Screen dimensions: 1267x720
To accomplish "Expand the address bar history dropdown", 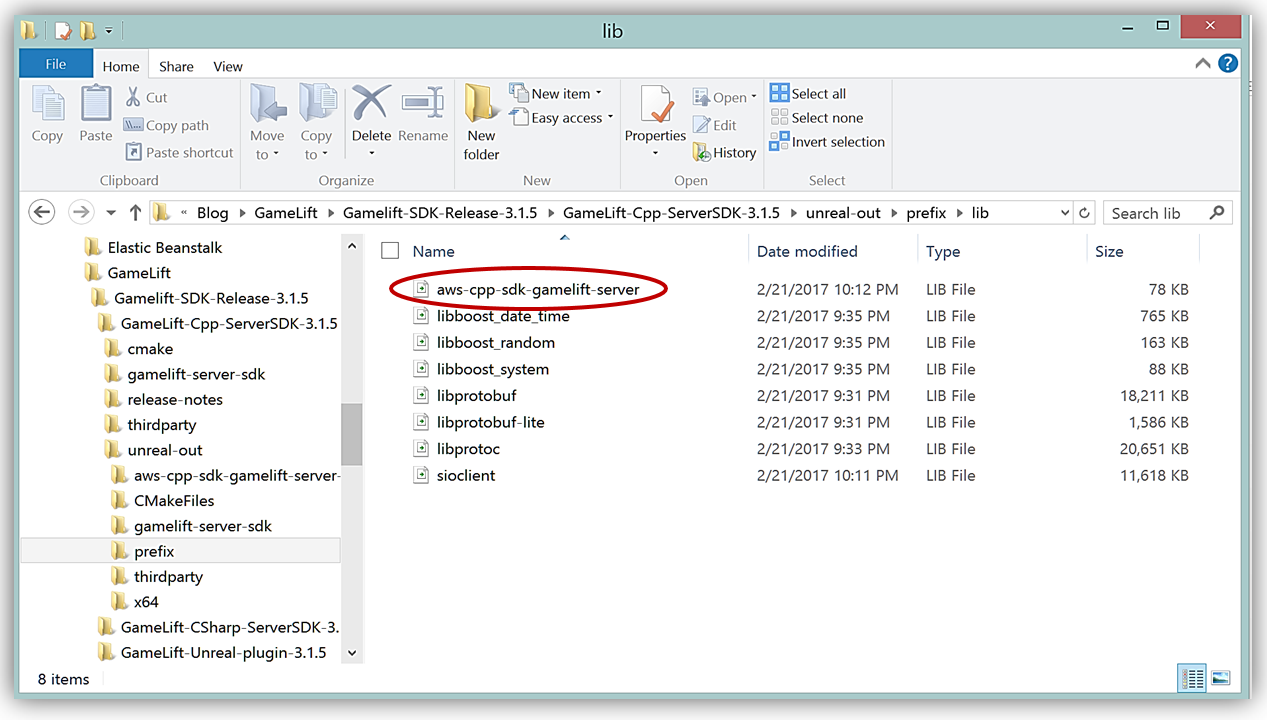I will tap(1065, 213).
